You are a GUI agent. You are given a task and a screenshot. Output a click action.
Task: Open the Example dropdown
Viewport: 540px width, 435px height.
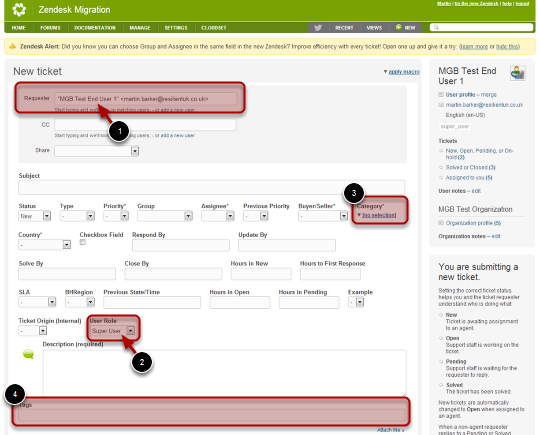click(356, 302)
